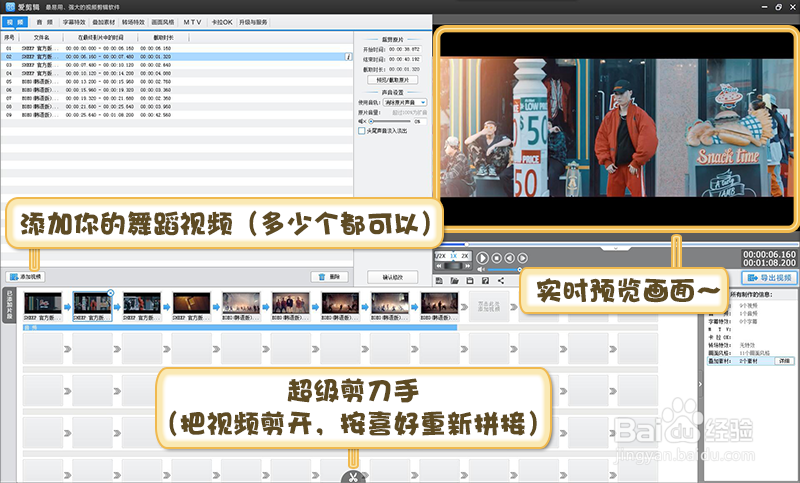This screenshot has height=483, width=800.
Task: Click 预览/截取原片 button
Action: (x=392, y=80)
